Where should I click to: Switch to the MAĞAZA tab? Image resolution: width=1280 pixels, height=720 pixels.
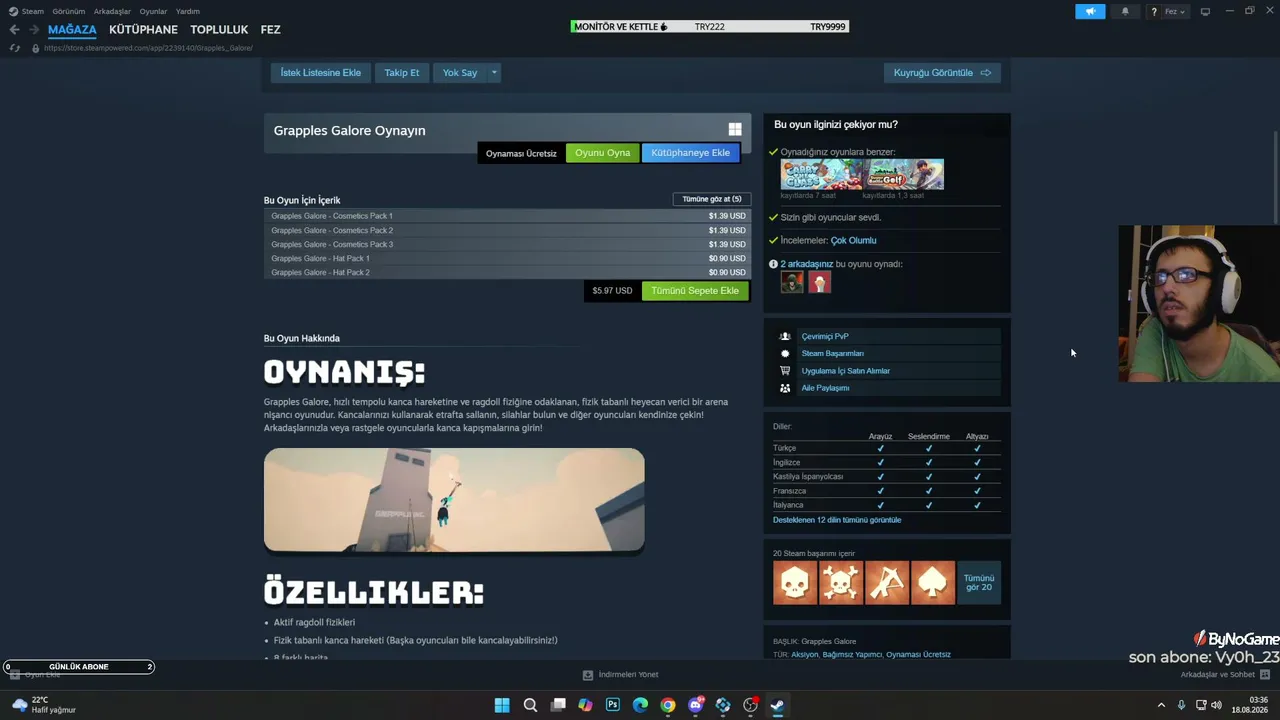click(72, 30)
